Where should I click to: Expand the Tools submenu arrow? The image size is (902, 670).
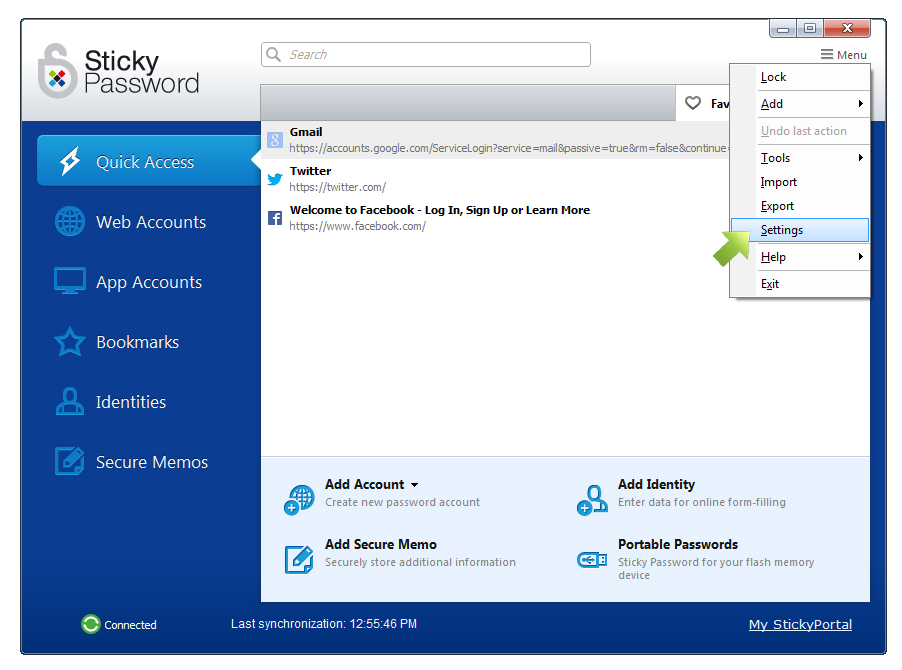pos(861,158)
